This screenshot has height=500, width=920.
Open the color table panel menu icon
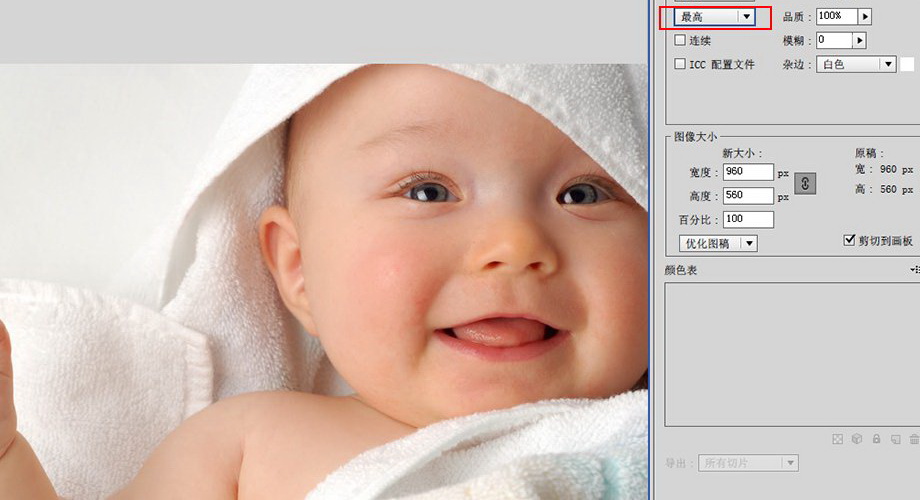pos(914,270)
